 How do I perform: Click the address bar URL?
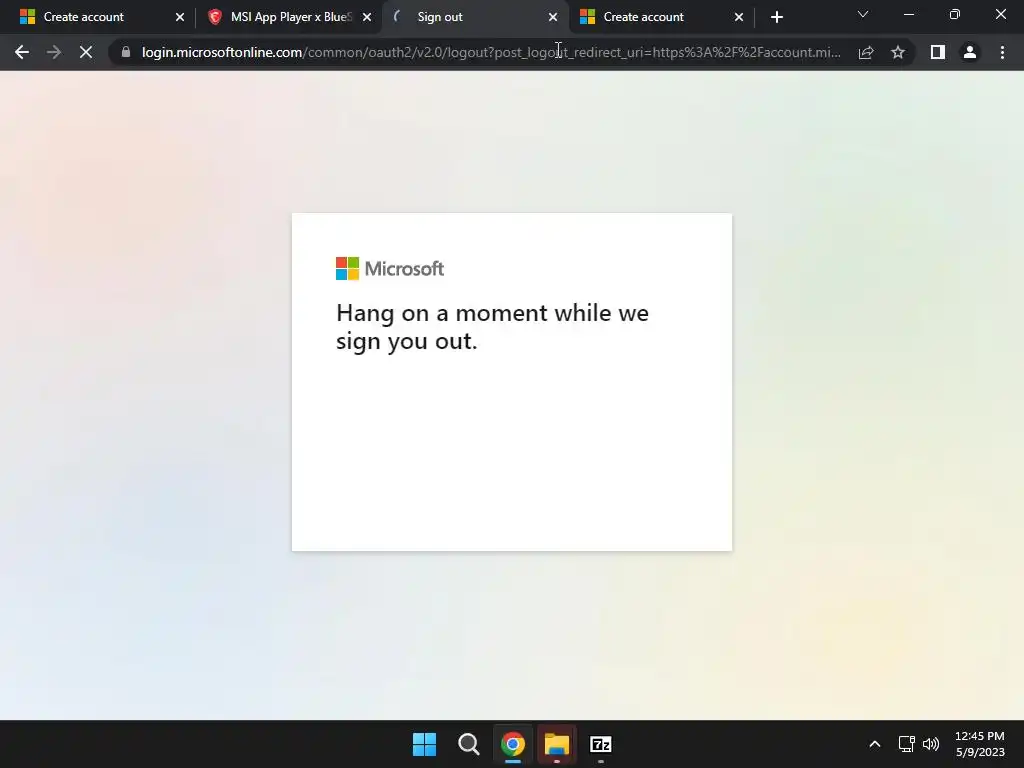coord(491,52)
